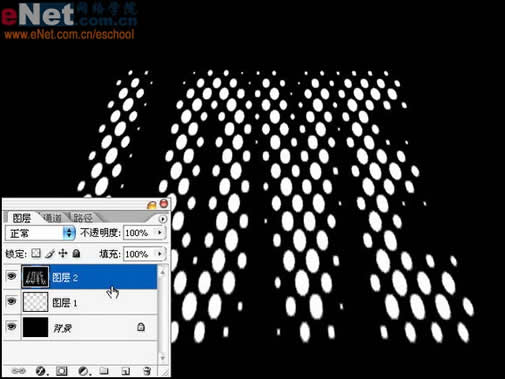The width and height of the screenshot is (505, 379).
Task: Lock transparent pixels
Action: tap(36, 254)
